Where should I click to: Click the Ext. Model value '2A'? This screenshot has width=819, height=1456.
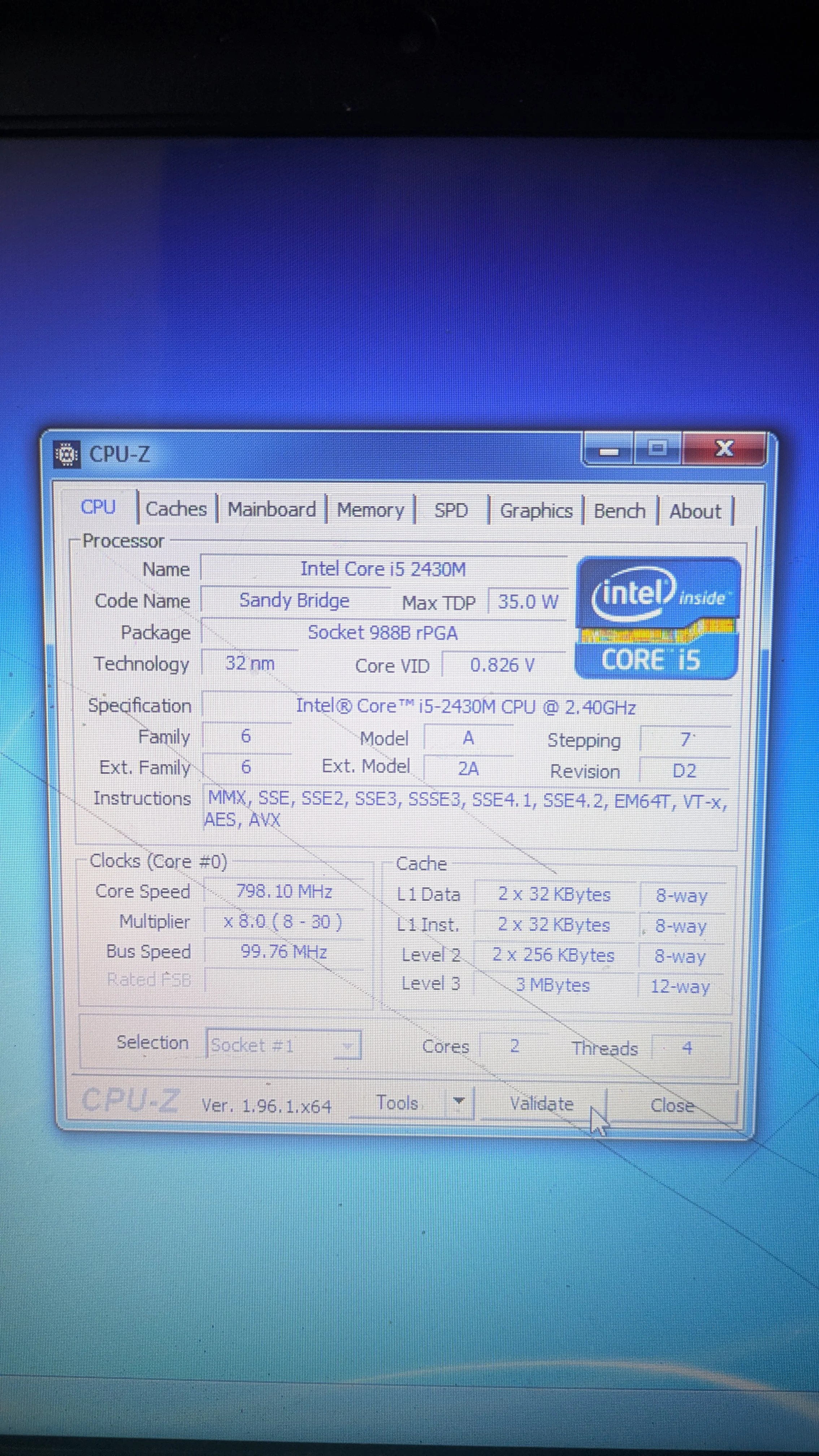[469, 768]
